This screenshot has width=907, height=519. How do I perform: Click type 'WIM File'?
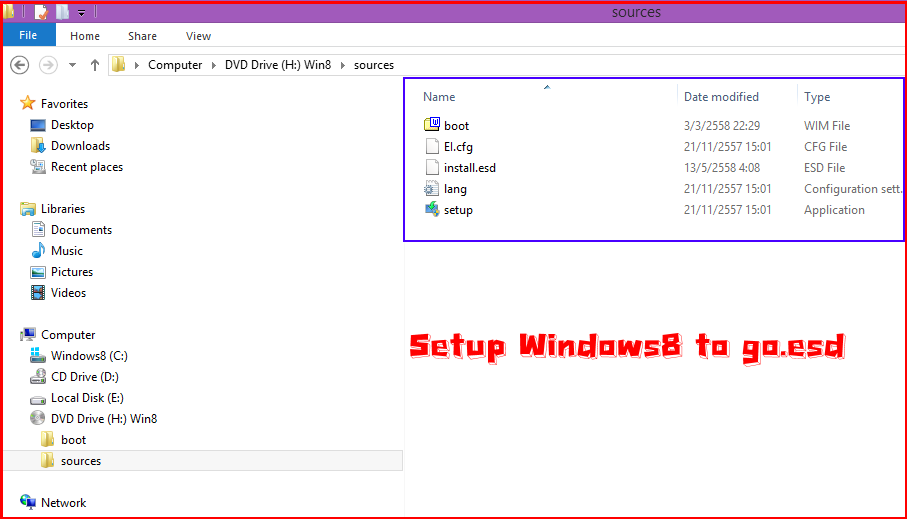(x=827, y=126)
